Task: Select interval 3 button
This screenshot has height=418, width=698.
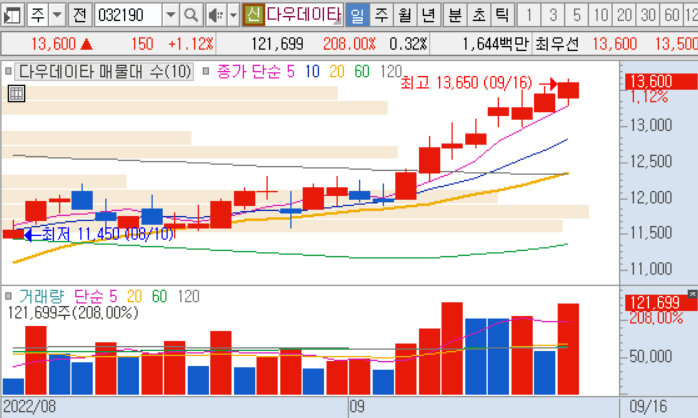Action: [553, 15]
